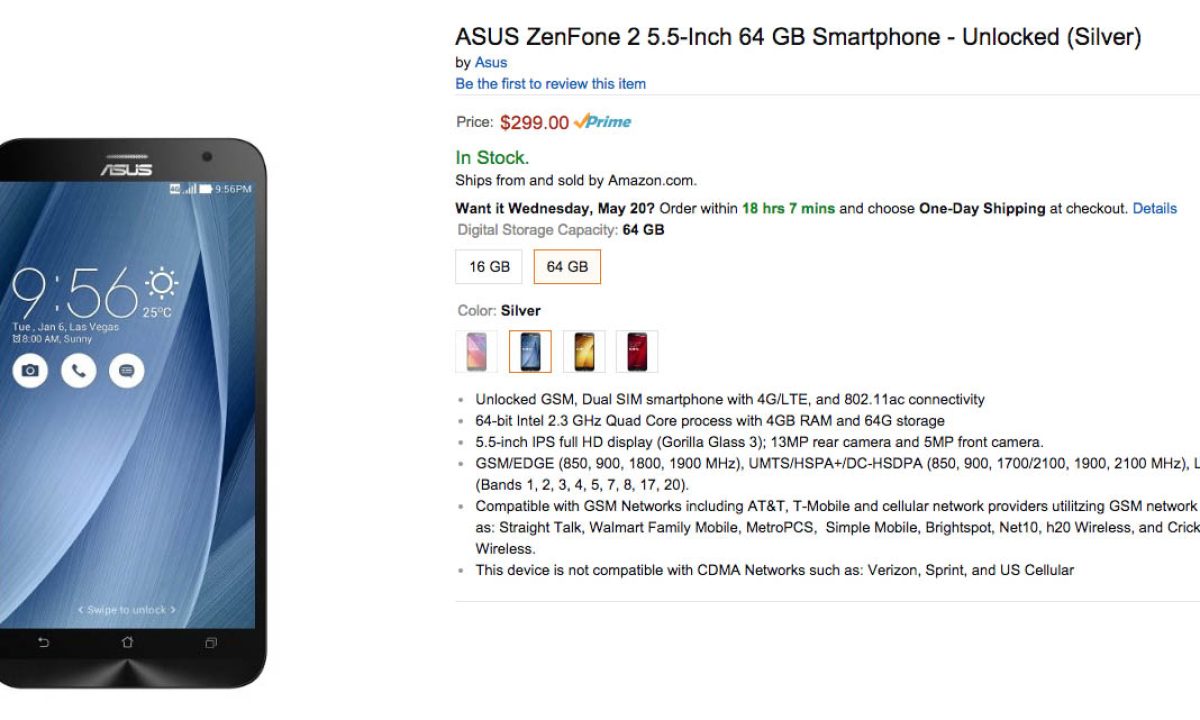Open the Asus brand link

[490, 62]
